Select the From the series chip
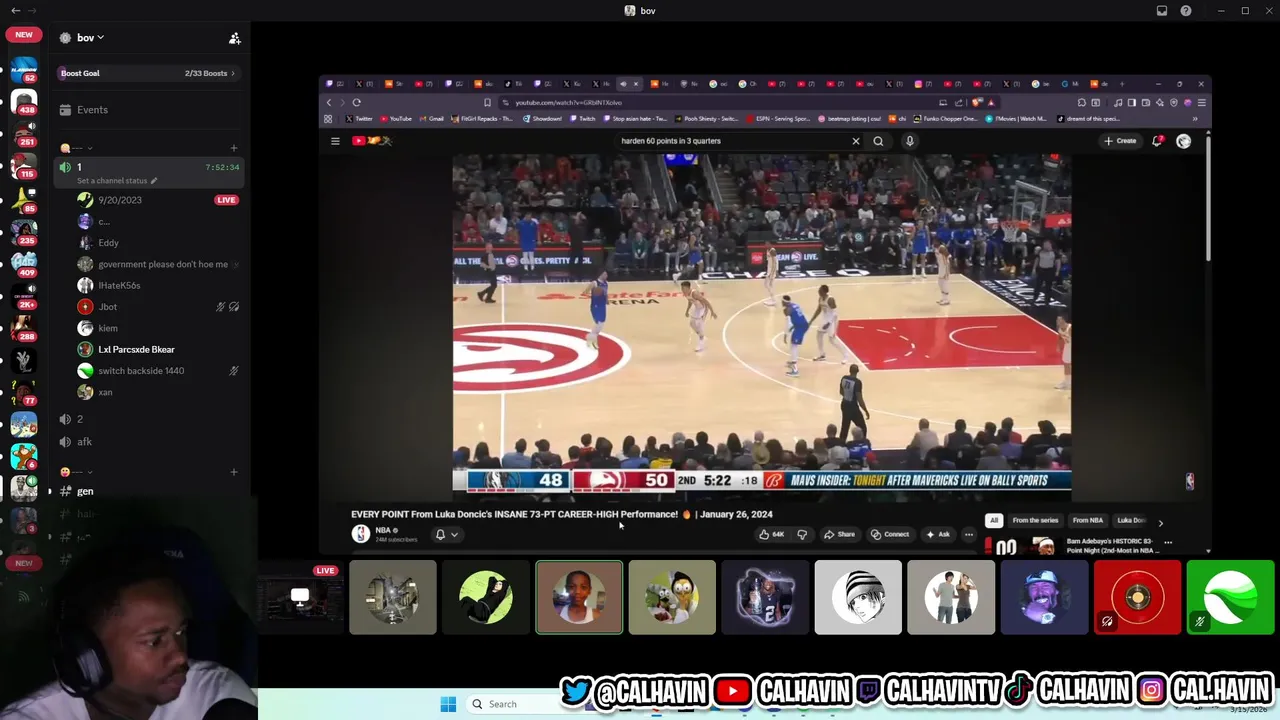 point(1035,521)
